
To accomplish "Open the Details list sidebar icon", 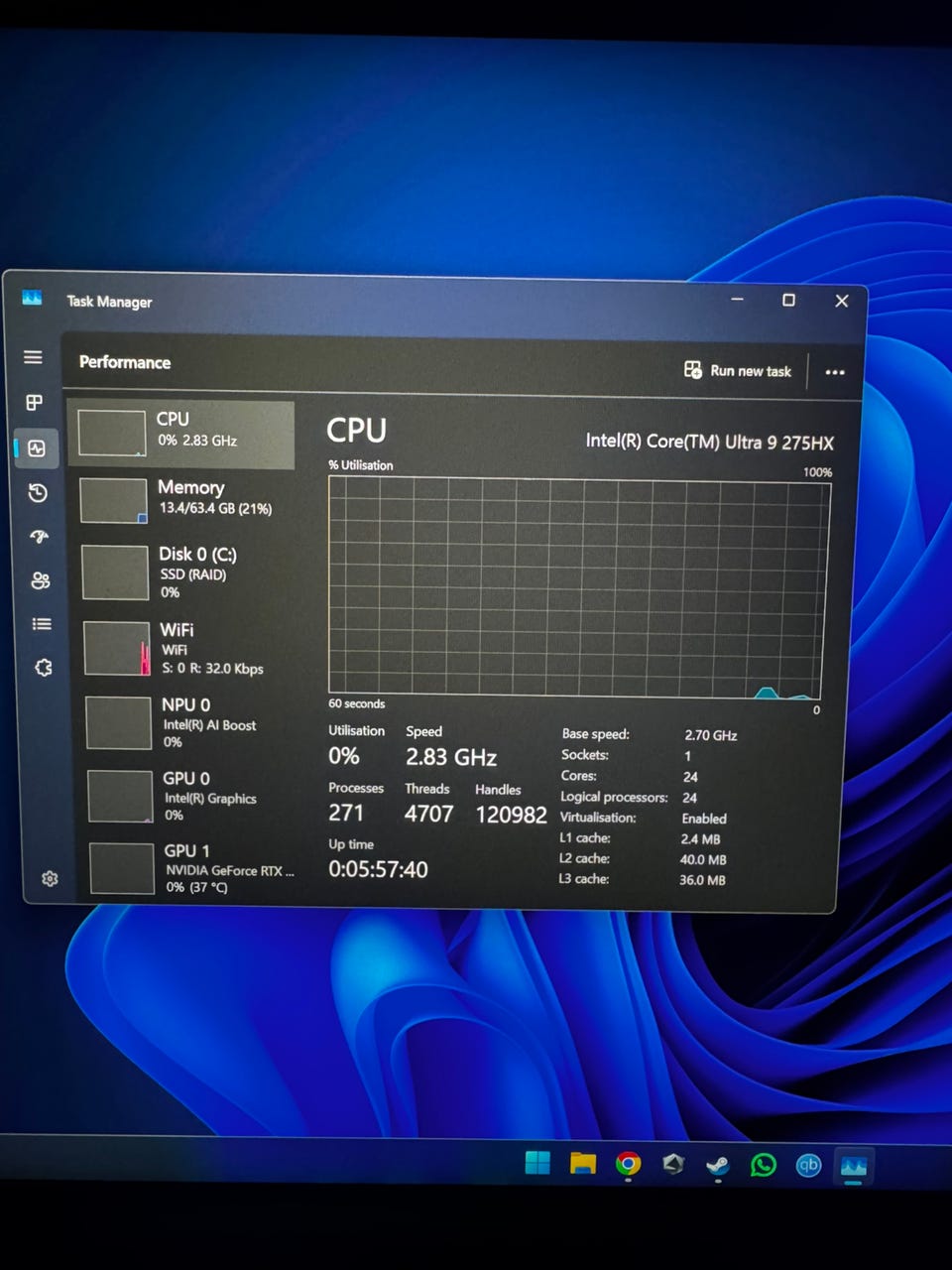I will 42,624.
